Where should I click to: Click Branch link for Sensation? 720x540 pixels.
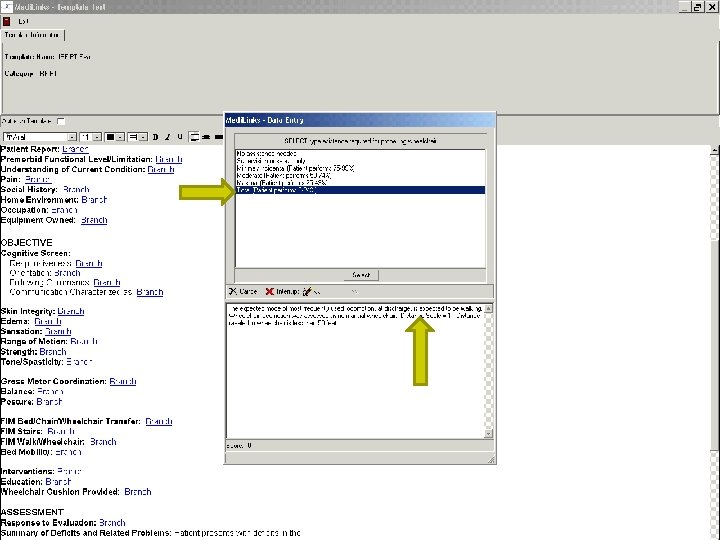58,332
